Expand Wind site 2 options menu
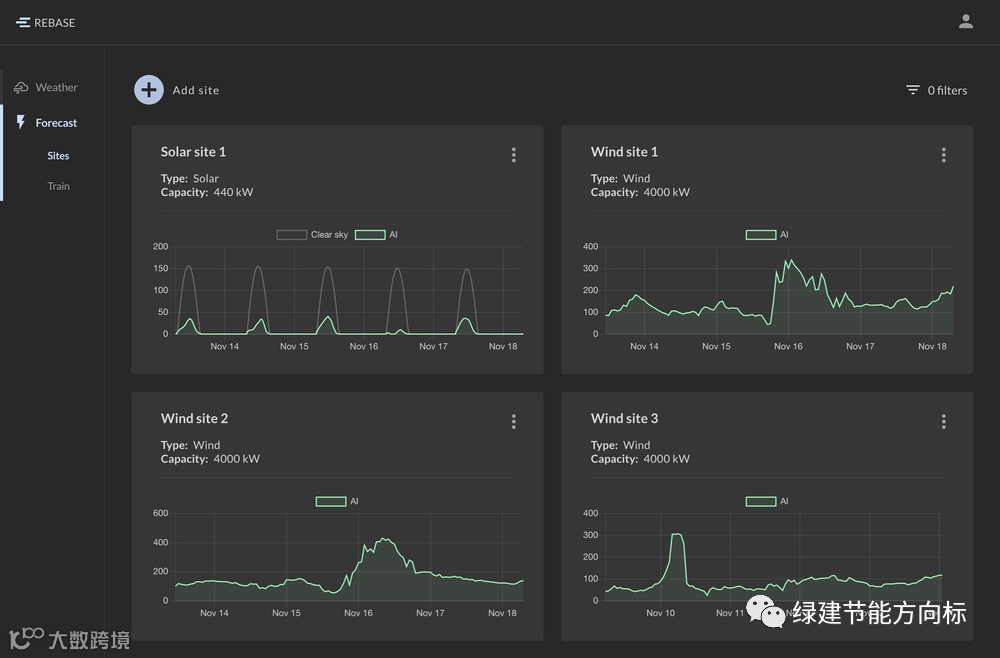Viewport: 1000px width, 658px height. pos(514,422)
